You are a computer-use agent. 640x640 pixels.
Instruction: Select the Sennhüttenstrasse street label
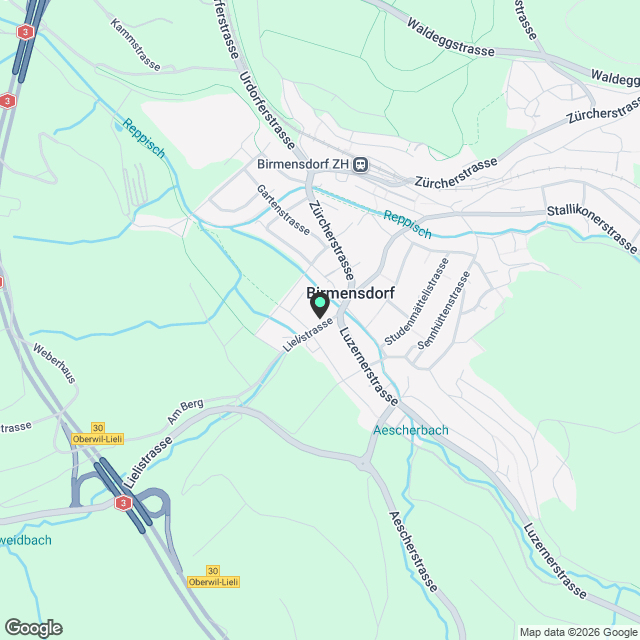pos(444,310)
